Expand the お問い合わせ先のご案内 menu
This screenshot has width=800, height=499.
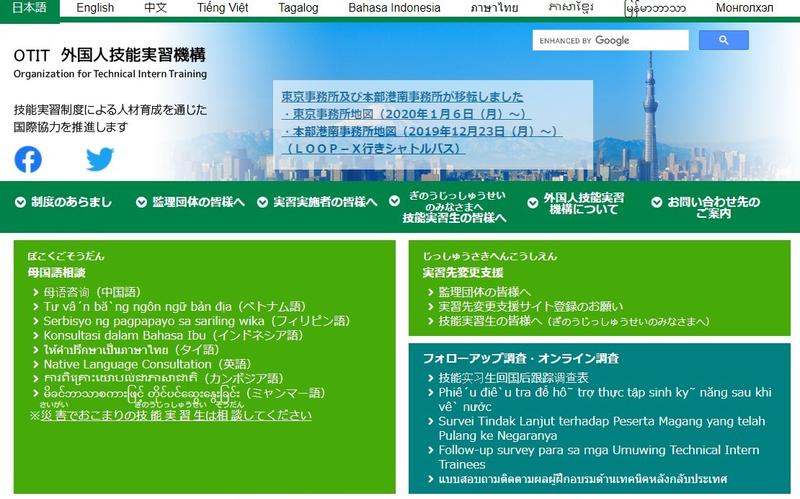706,207
